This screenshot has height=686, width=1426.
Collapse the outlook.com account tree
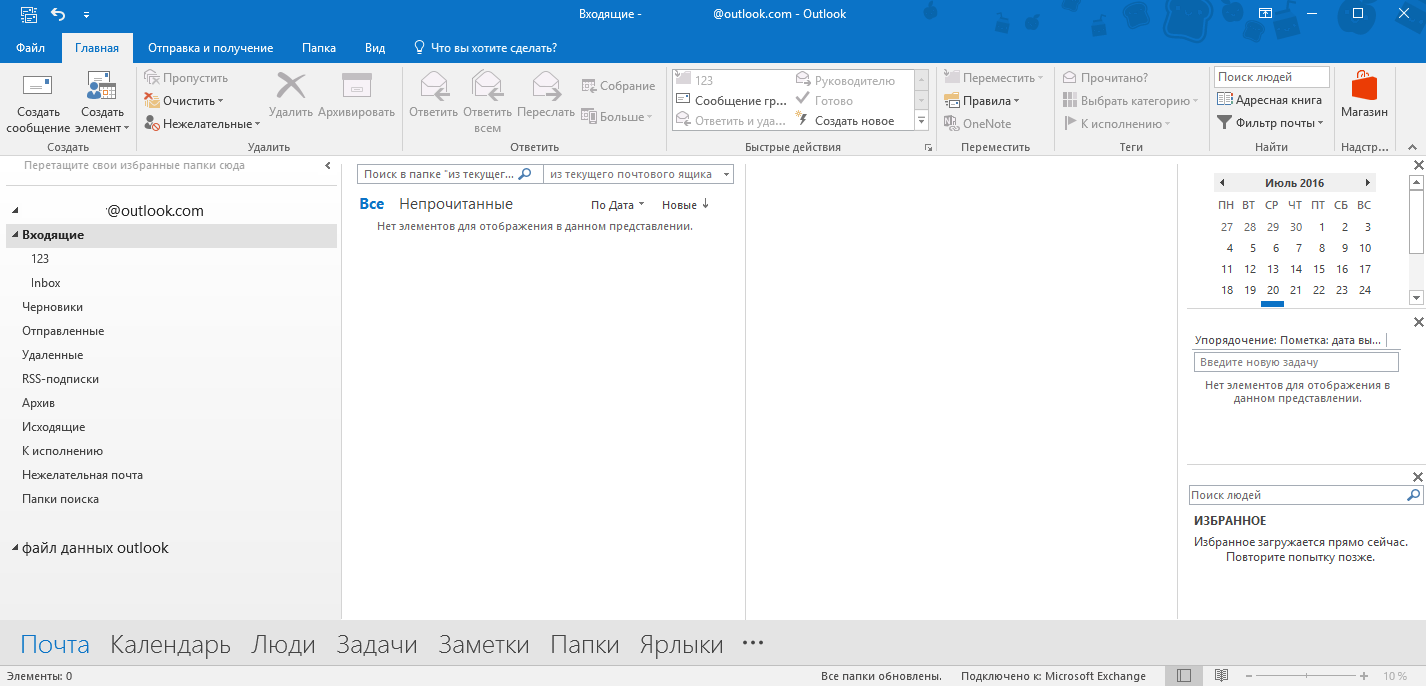15,212
